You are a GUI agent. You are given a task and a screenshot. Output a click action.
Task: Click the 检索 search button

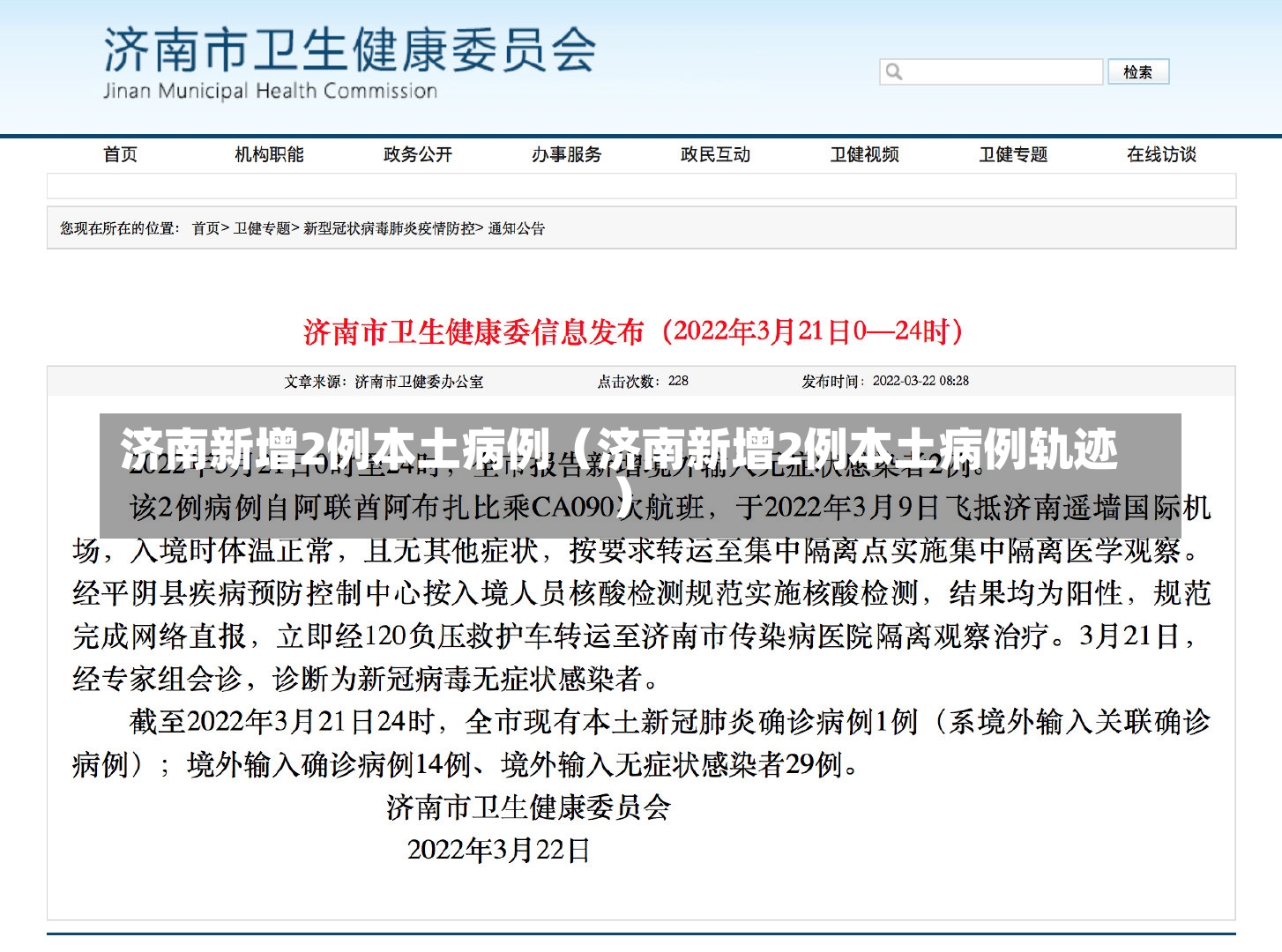point(1138,72)
